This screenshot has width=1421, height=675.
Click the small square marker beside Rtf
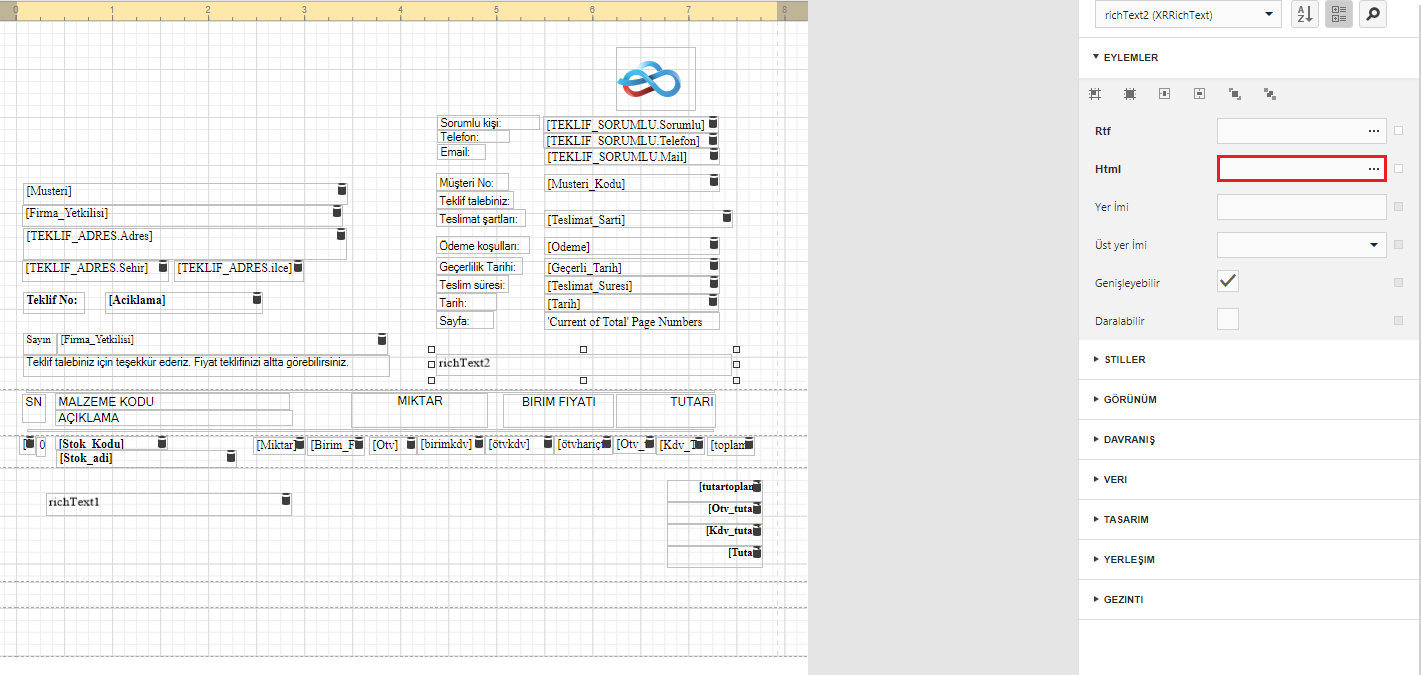click(x=1398, y=131)
